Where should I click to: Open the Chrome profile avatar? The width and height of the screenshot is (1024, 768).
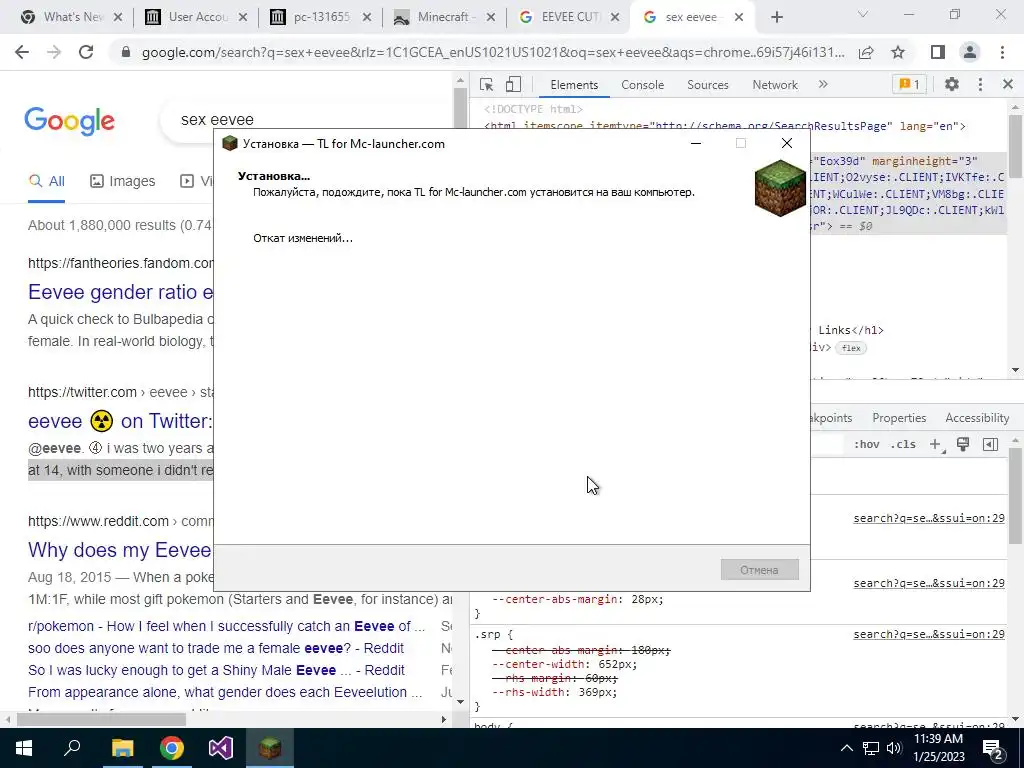[970, 52]
